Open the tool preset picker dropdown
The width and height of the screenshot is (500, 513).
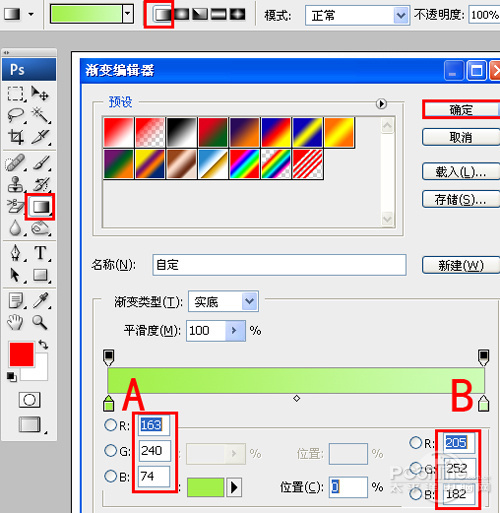[x=31, y=14]
